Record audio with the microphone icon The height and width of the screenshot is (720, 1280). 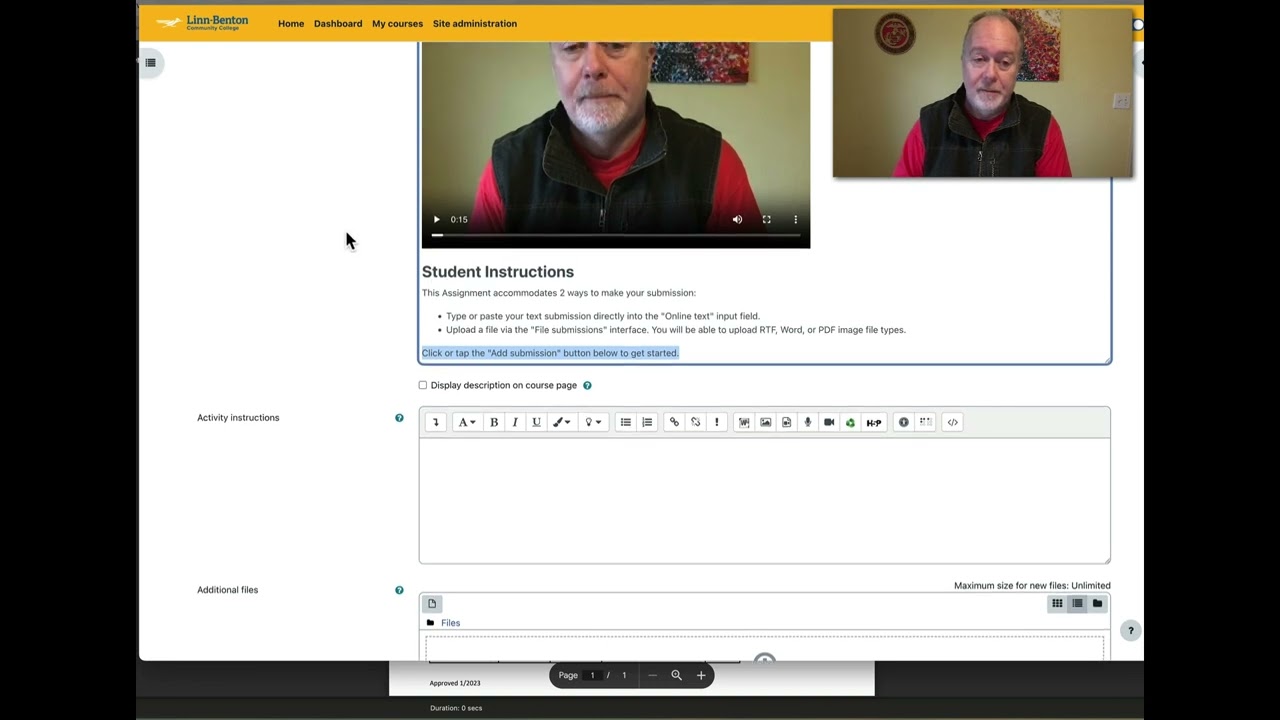[x=808, y=422]
